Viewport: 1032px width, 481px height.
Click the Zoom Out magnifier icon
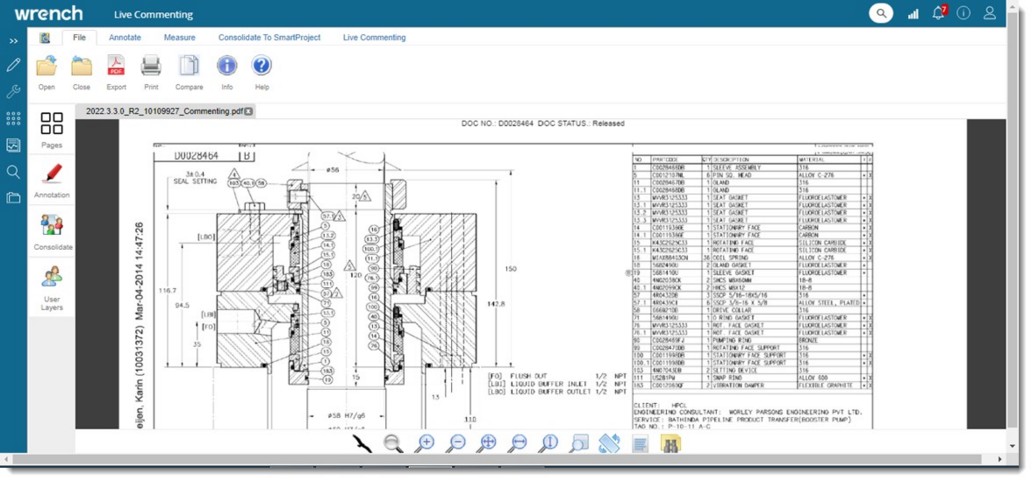(x=456, y=443)
